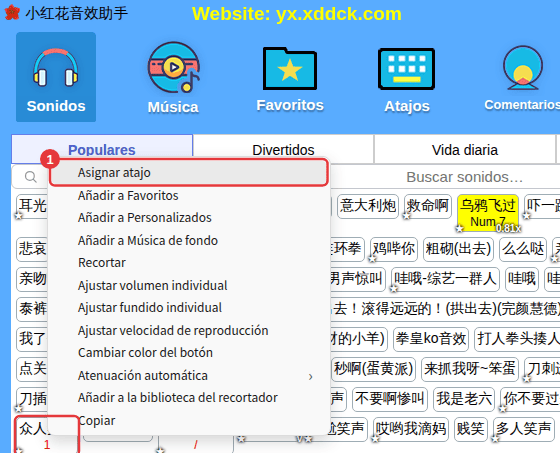Play the 哎哟我滴妈 sound button
Viewport: 560px width, 453px height.
tap(411, 428)
